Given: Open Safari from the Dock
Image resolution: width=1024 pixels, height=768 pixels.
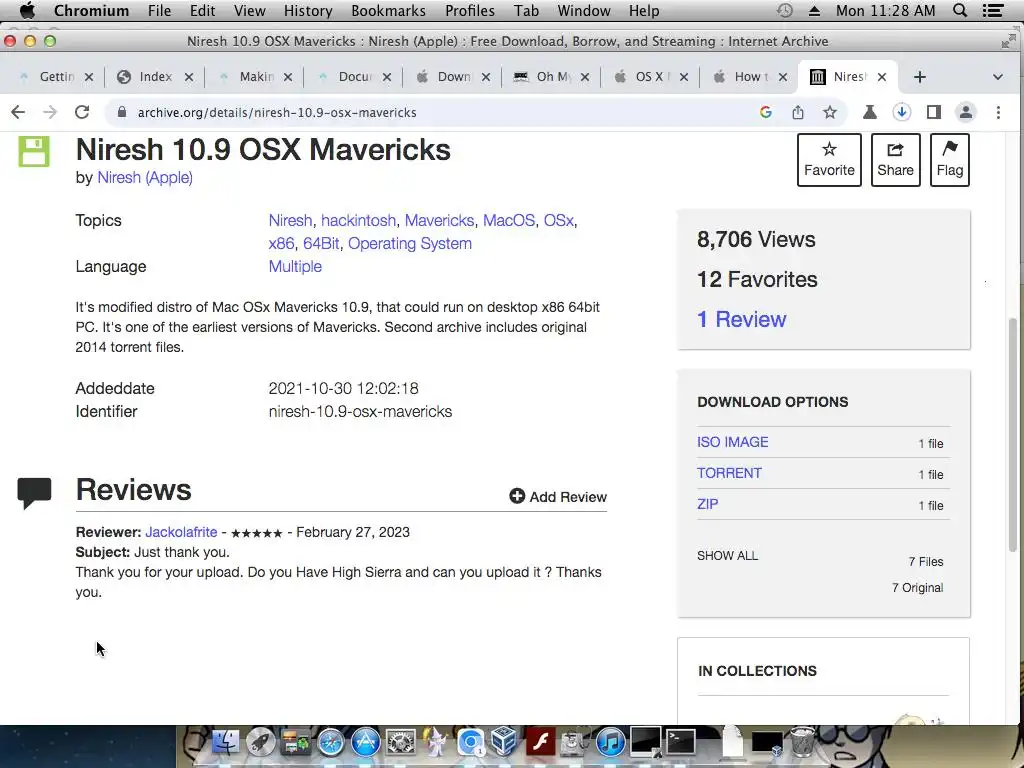Looking at the screenshot, I should point(331,743).
